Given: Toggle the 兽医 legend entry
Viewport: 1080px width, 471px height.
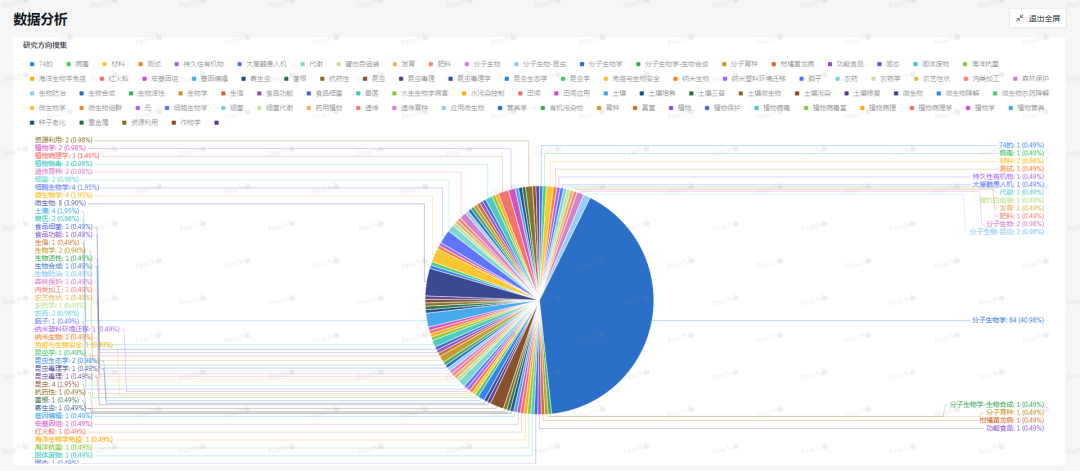Looking at the screenshot, I should click(366, 93).
